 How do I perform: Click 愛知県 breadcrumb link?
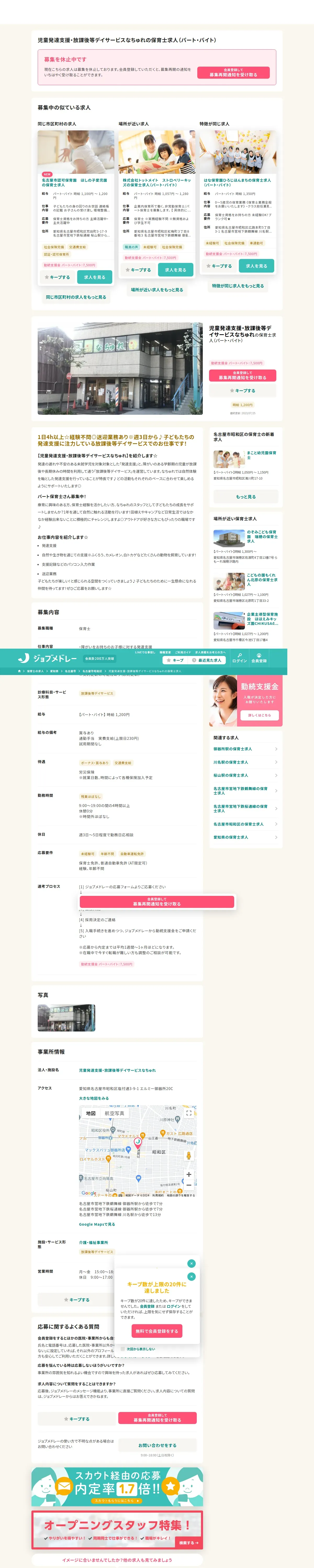pos(54,671)
